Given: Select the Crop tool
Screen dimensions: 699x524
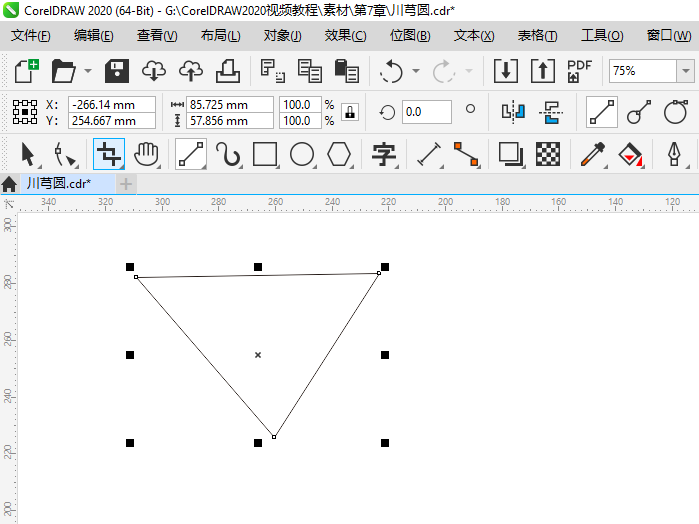Looking at the screenshot, I should [x=109, y=154].
